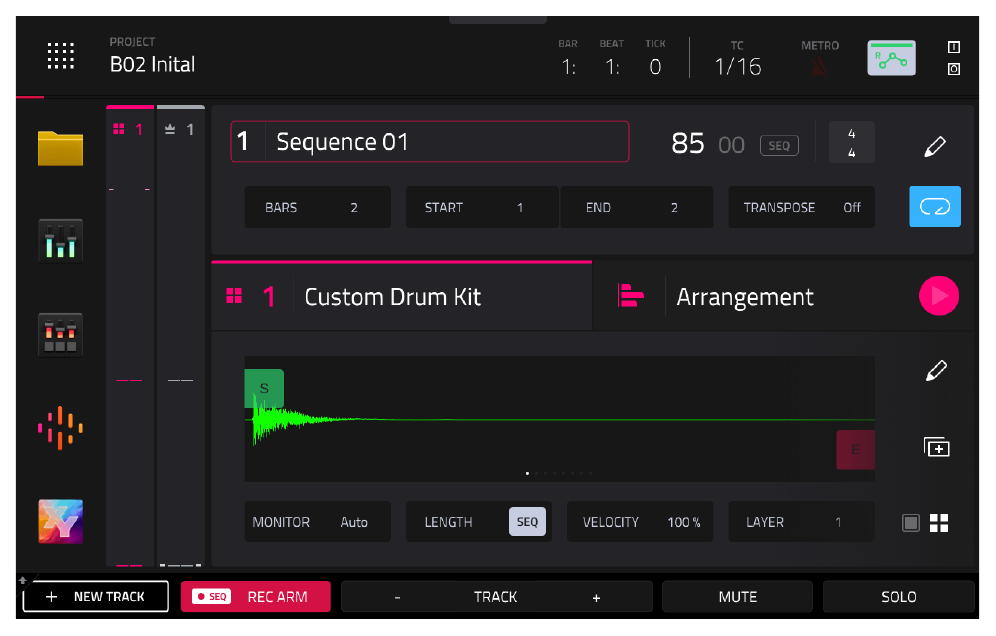
Task: Click the page indicator dots under waveform
Action: point(559,473)
